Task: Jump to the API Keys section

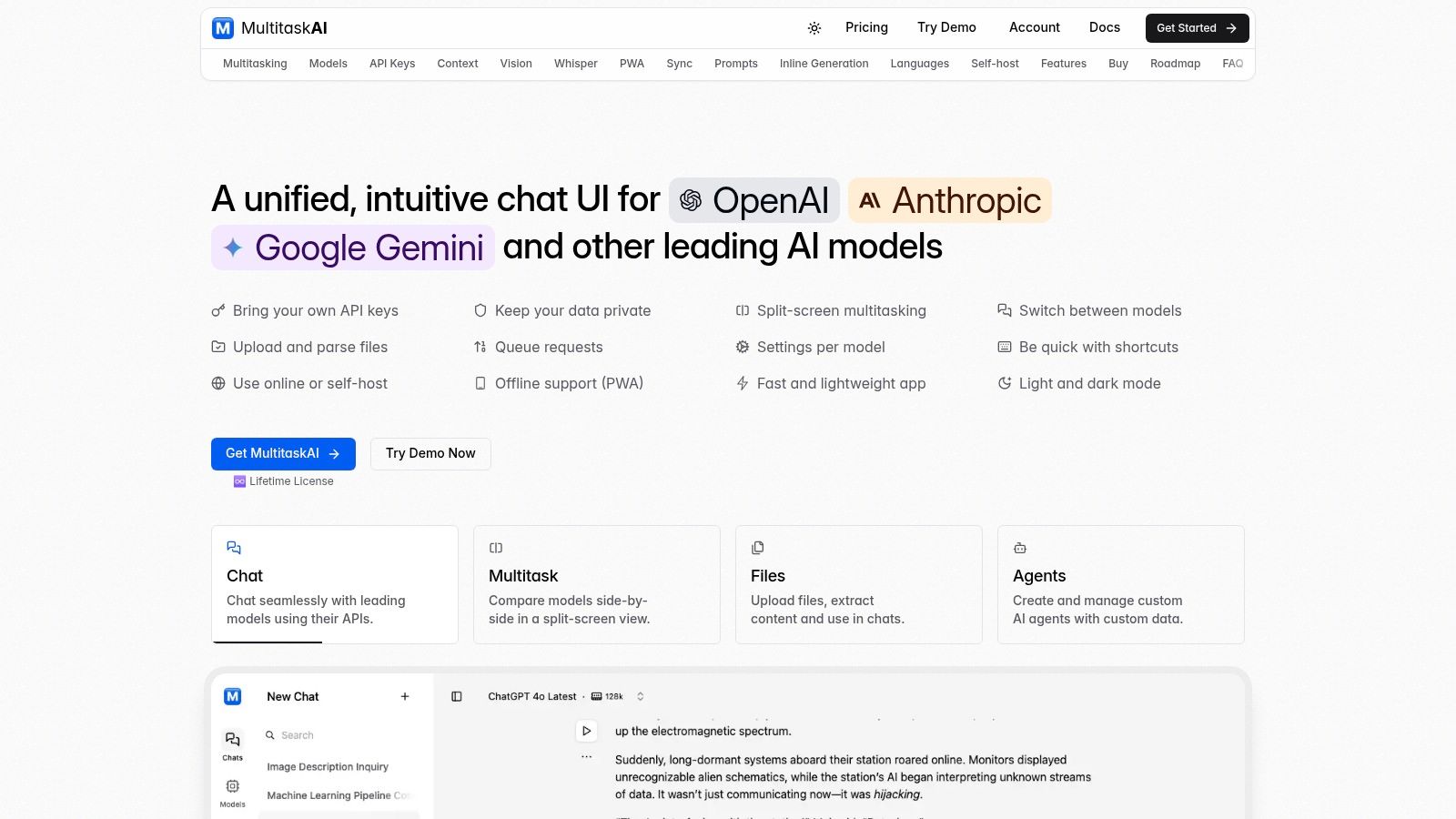Action: click(x=392, y=64)
